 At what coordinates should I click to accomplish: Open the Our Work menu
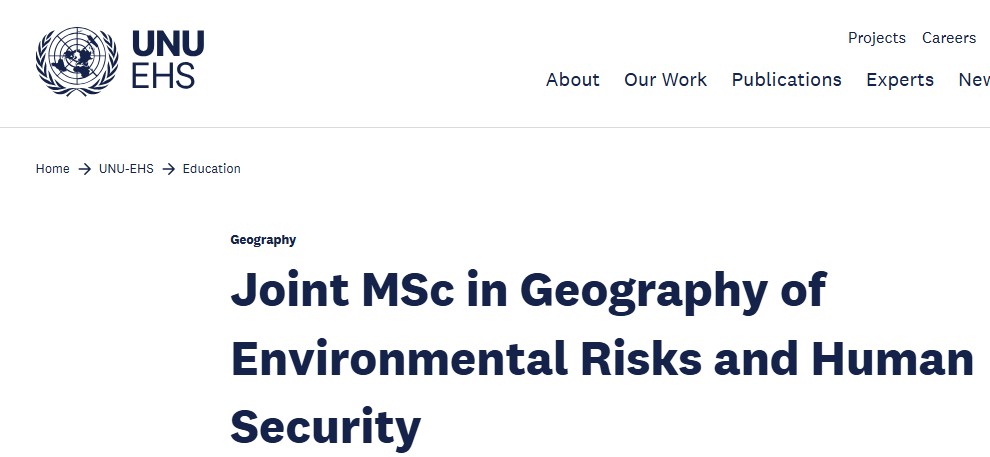[665, 80]
